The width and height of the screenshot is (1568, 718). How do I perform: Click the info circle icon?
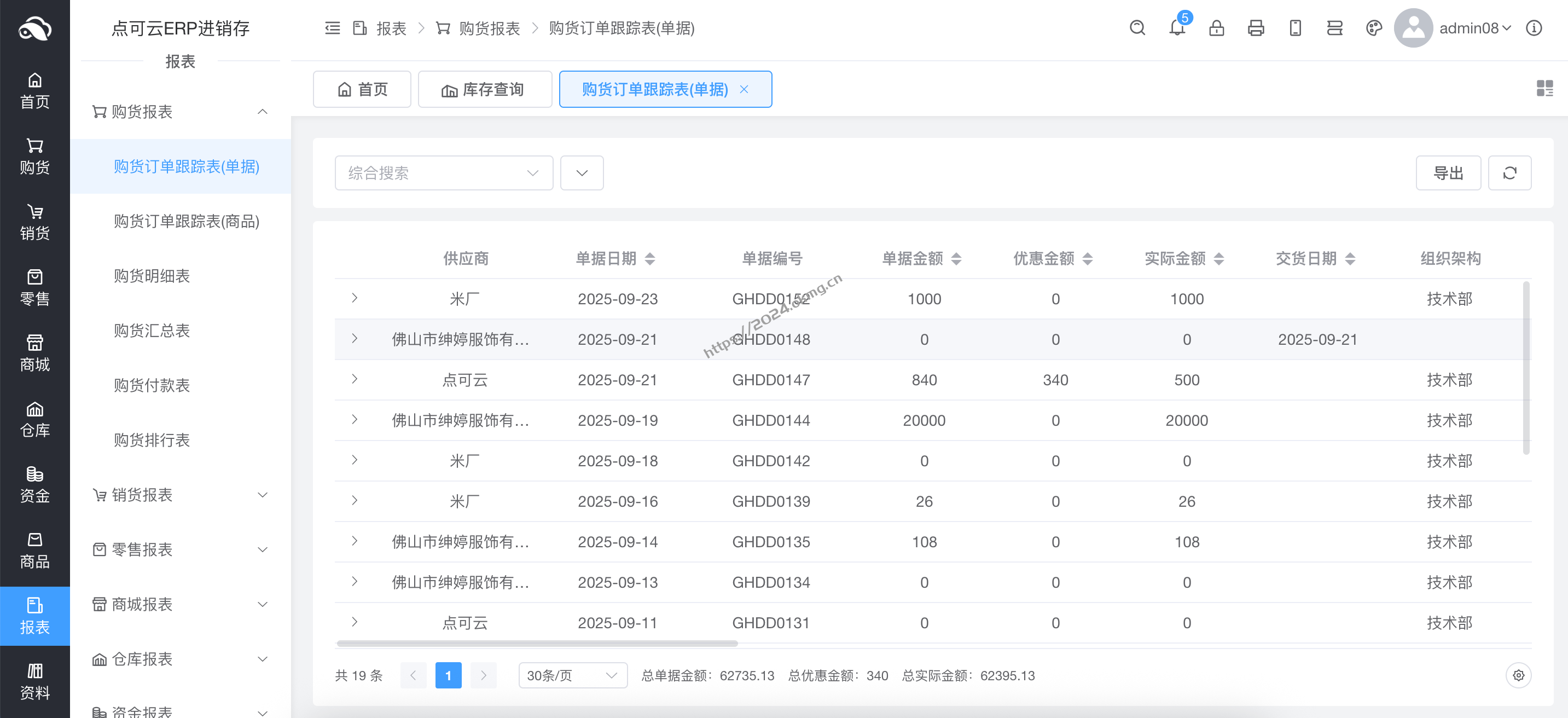pyautogui.click(x=1534, y=28)
